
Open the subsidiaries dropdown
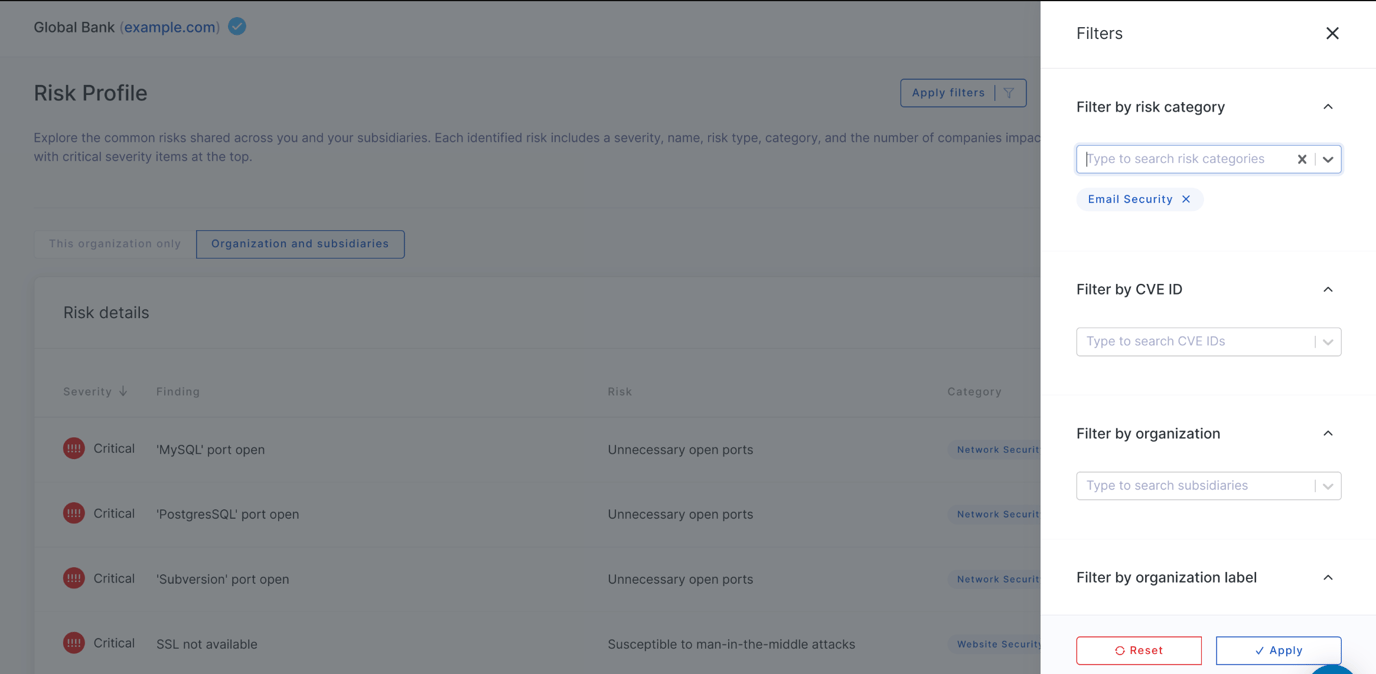tap(1328, 486)
